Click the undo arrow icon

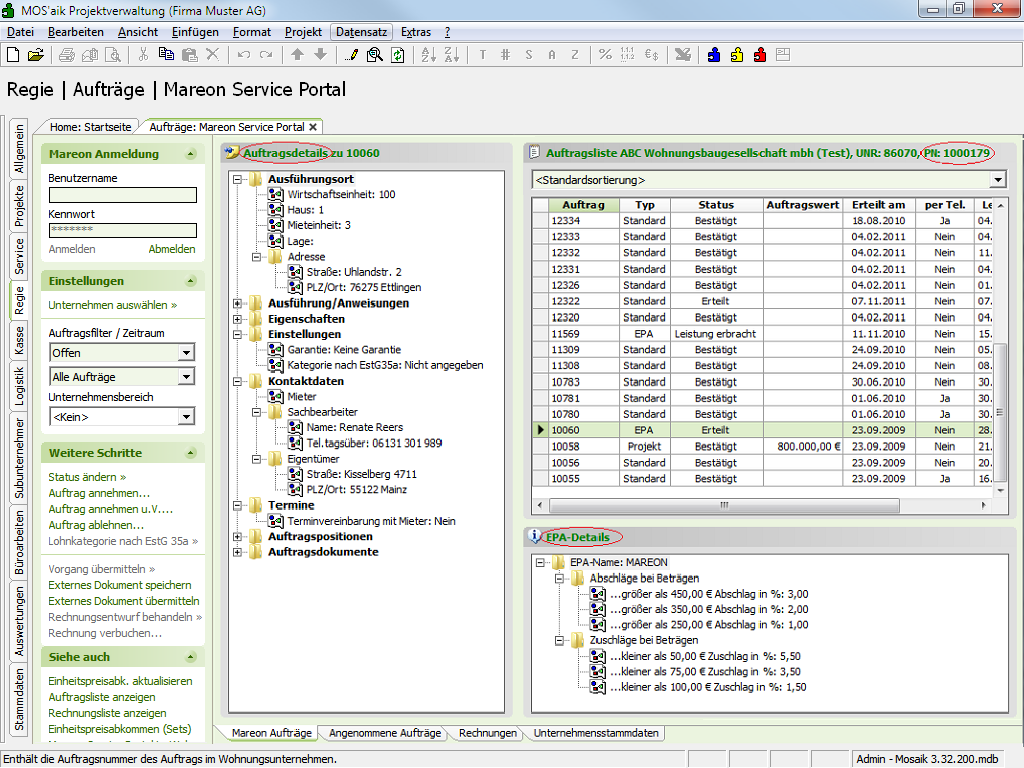[x=244, y=55]
